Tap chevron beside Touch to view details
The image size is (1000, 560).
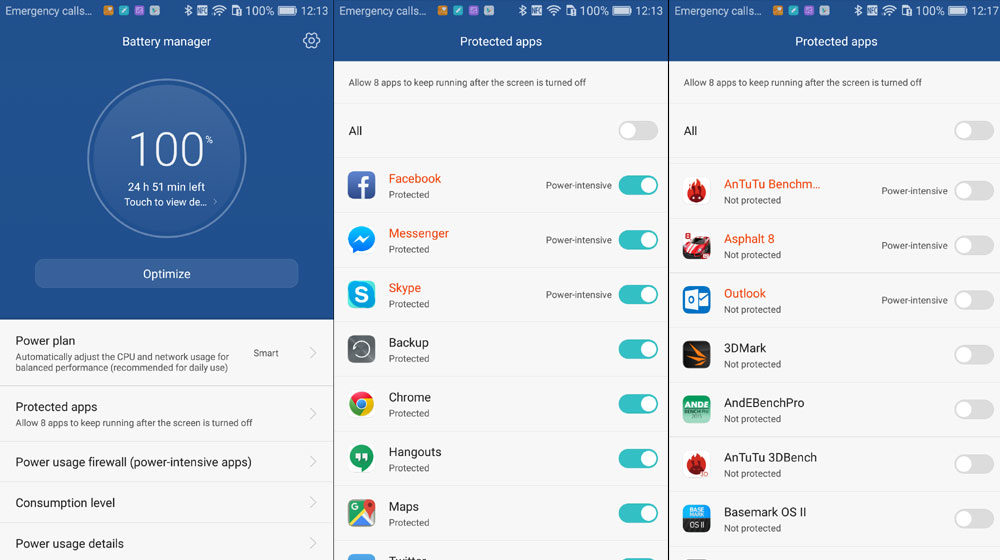click(x=216, y=202)
